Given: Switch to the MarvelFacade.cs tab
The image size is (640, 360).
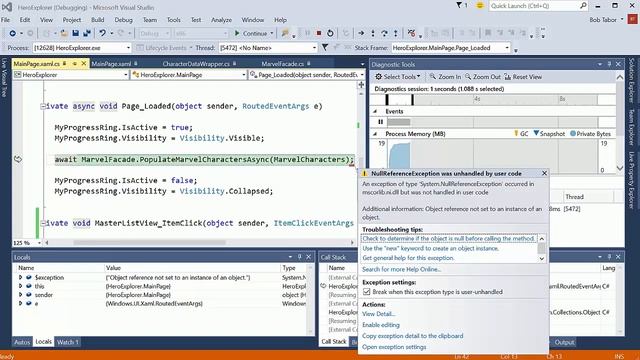Looking at the screenshot, I should click(x=282, y=64).
